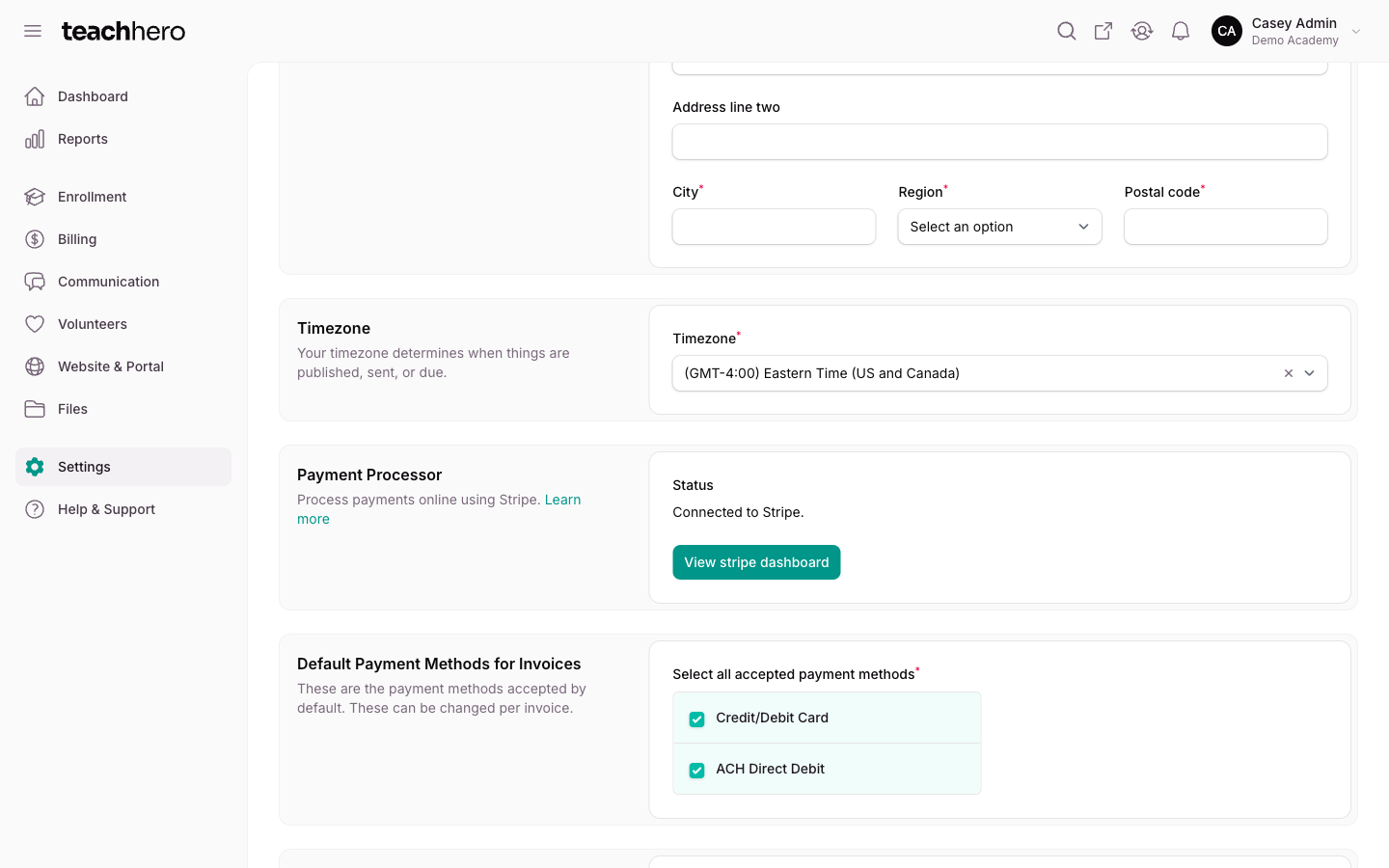1389x868 pixels.
Task: Click the Enrollment graduation cap icon
Action: [x=35, y=197]
